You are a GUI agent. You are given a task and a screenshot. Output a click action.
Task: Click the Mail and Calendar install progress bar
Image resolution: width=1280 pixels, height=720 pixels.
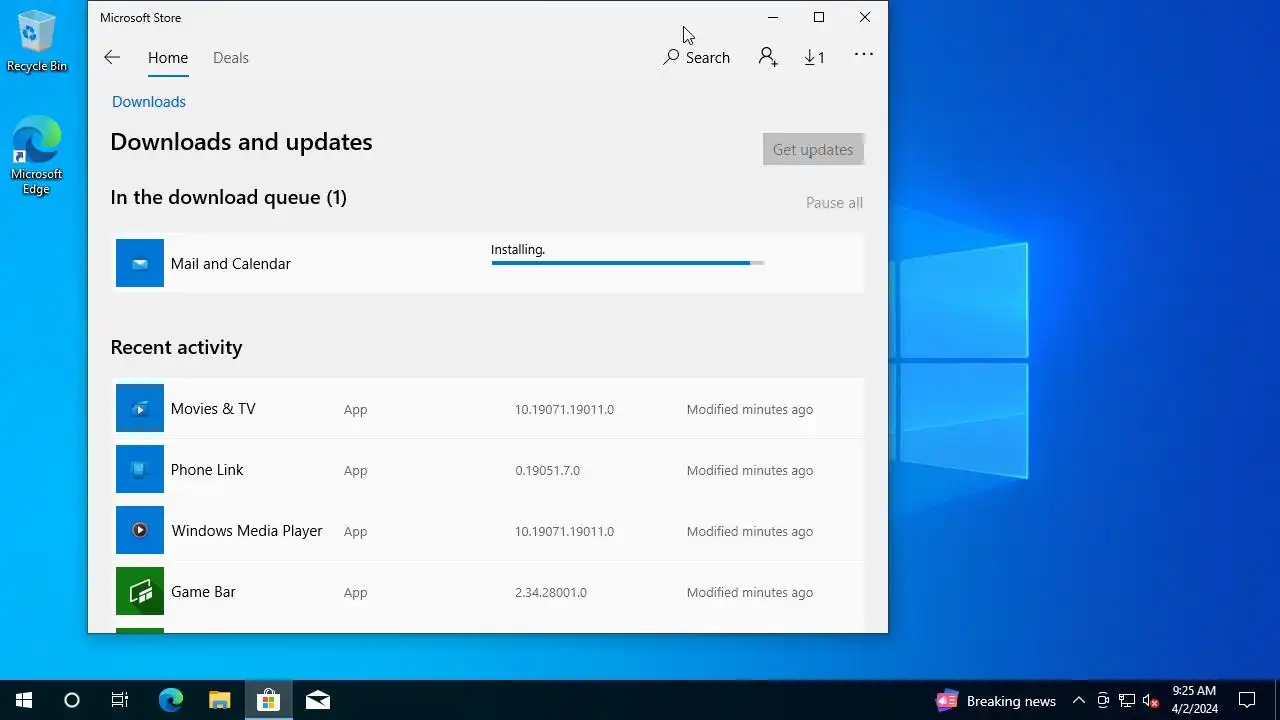[628, 263]
